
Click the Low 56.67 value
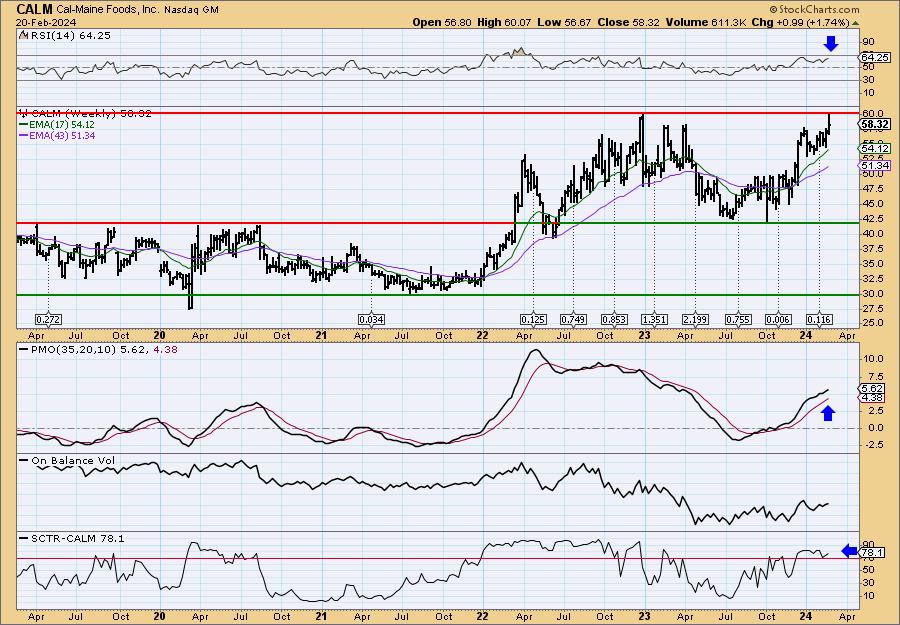click(x=564, y=22)
